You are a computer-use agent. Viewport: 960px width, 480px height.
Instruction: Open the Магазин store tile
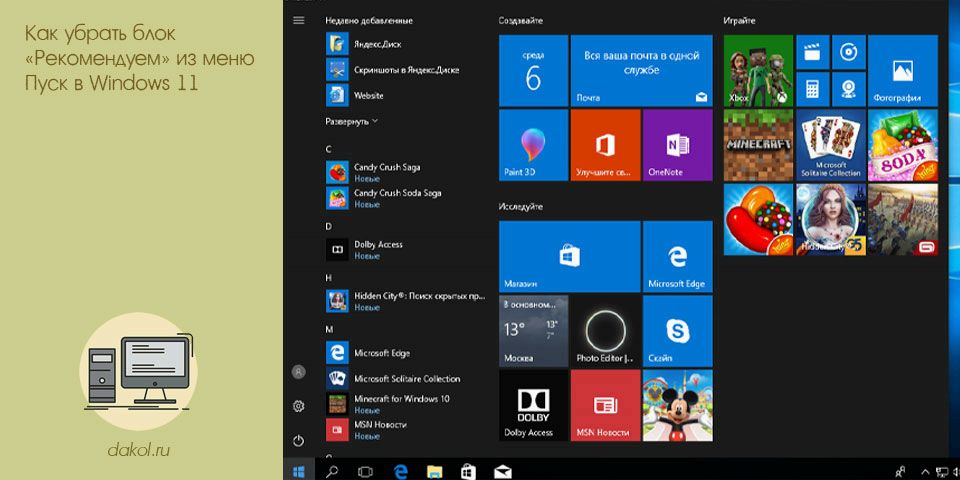(x=569, y=257)
